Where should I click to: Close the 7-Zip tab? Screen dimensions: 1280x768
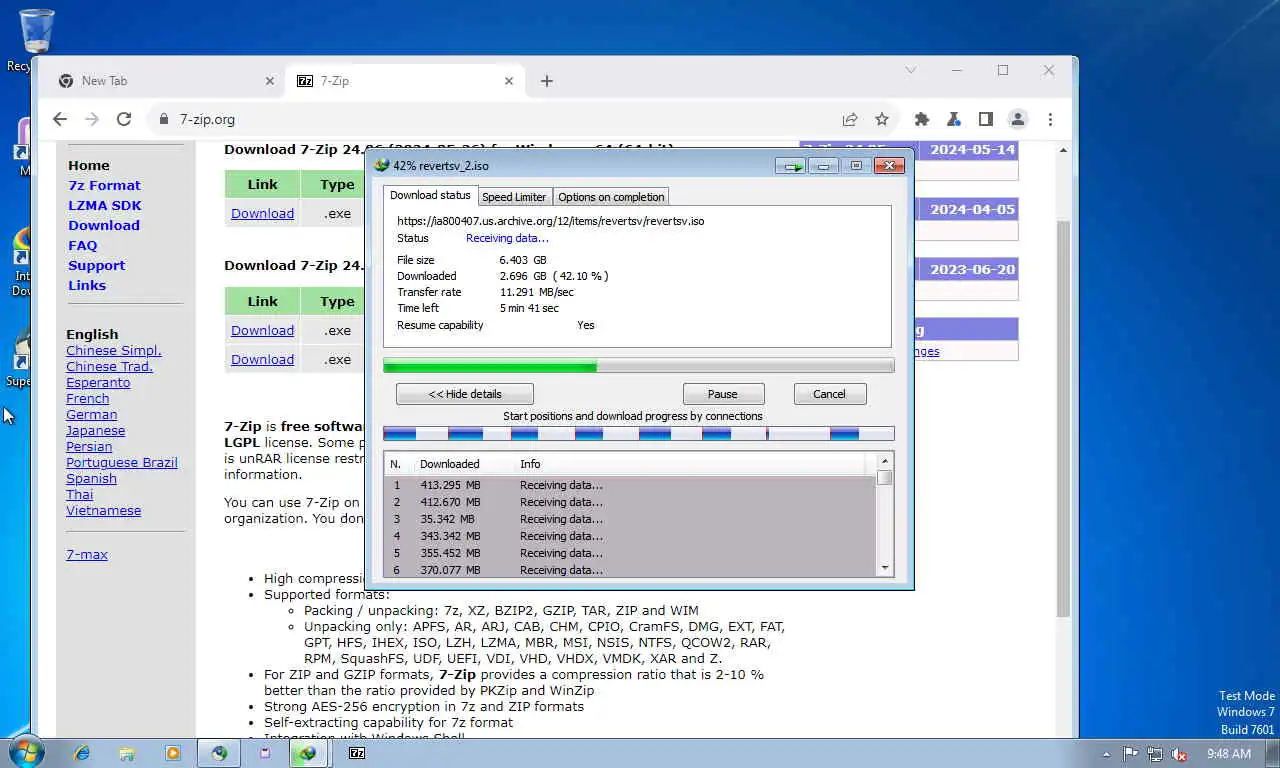click(x=509, y=81)
